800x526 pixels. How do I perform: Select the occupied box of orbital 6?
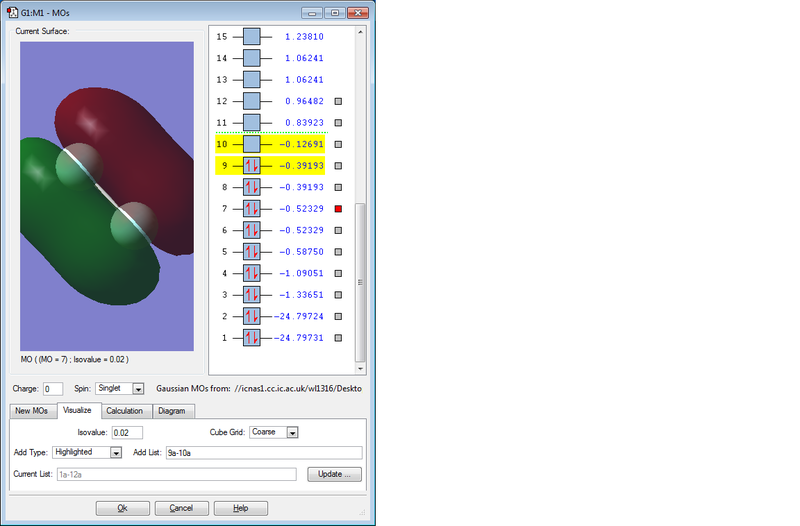pos(252,230)
